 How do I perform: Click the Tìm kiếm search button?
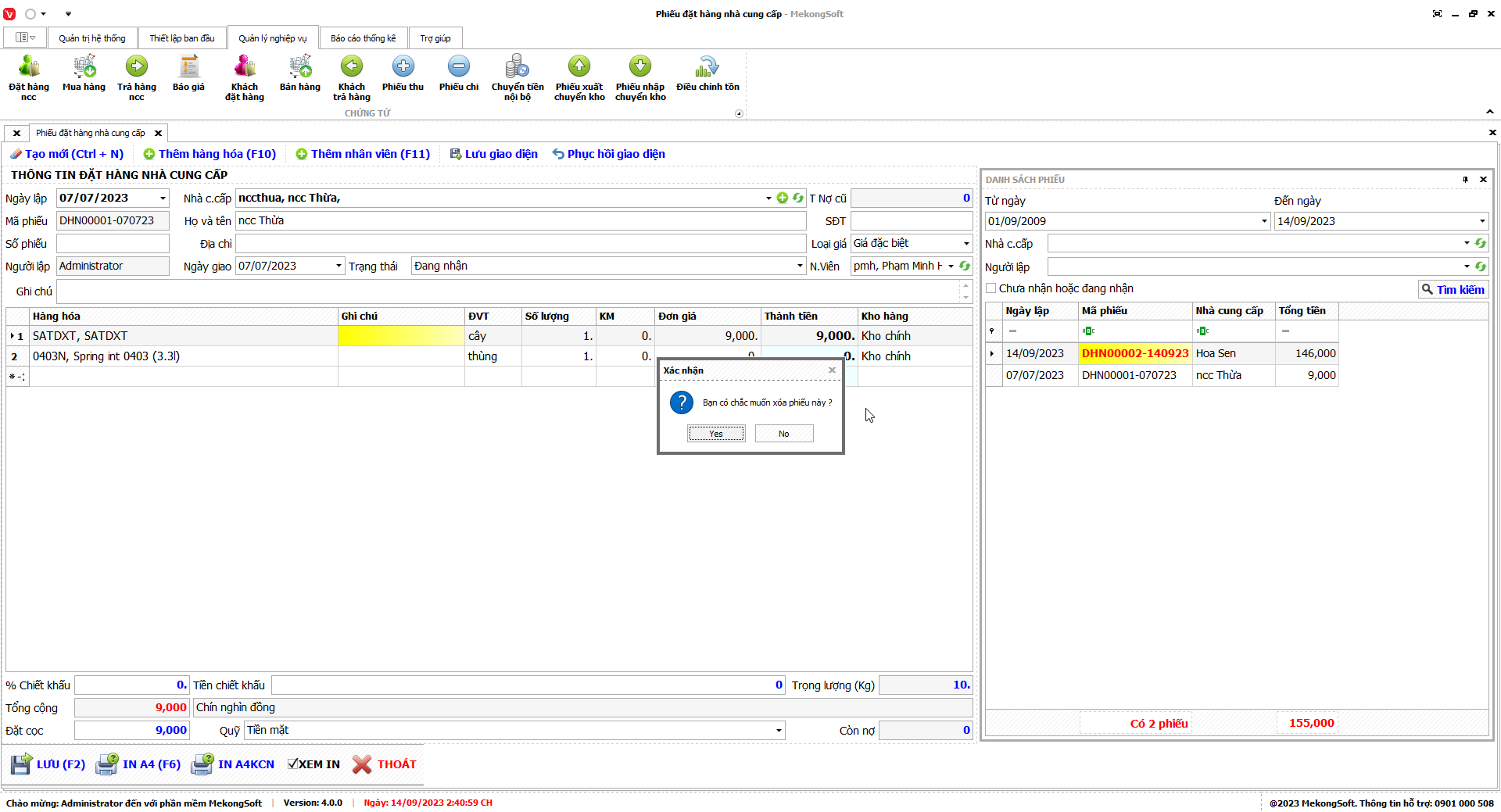pyautogui.click(x=1453, y=290)
